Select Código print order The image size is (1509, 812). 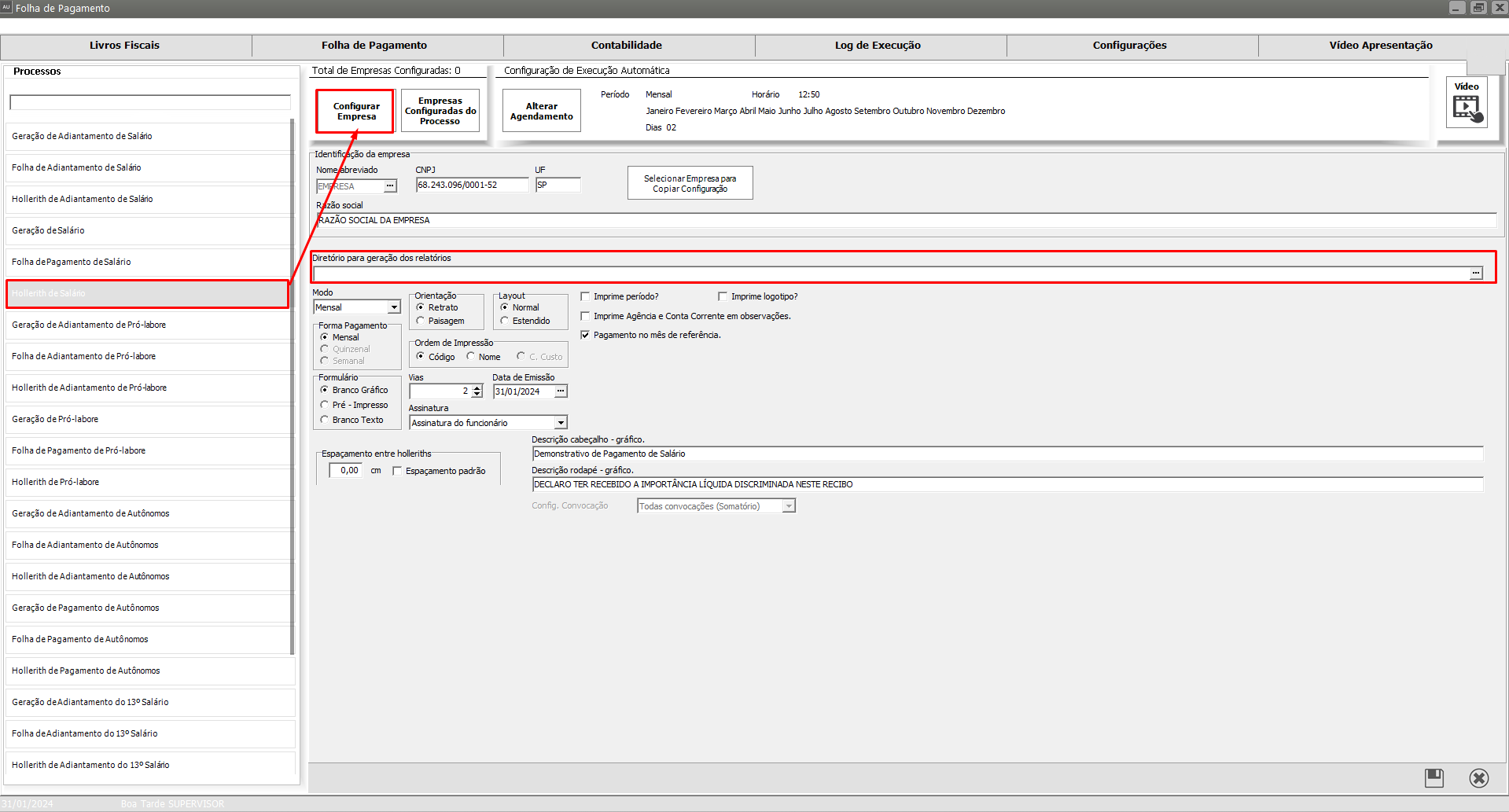click(421, 357)
